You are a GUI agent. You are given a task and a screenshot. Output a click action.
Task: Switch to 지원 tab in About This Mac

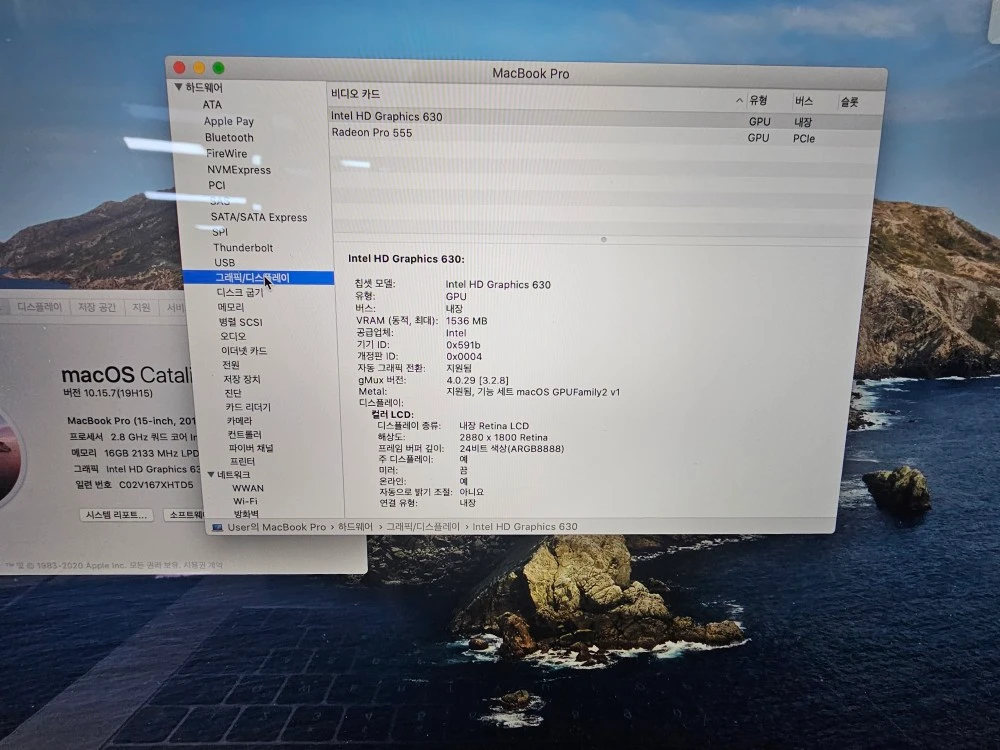[141, 307]
